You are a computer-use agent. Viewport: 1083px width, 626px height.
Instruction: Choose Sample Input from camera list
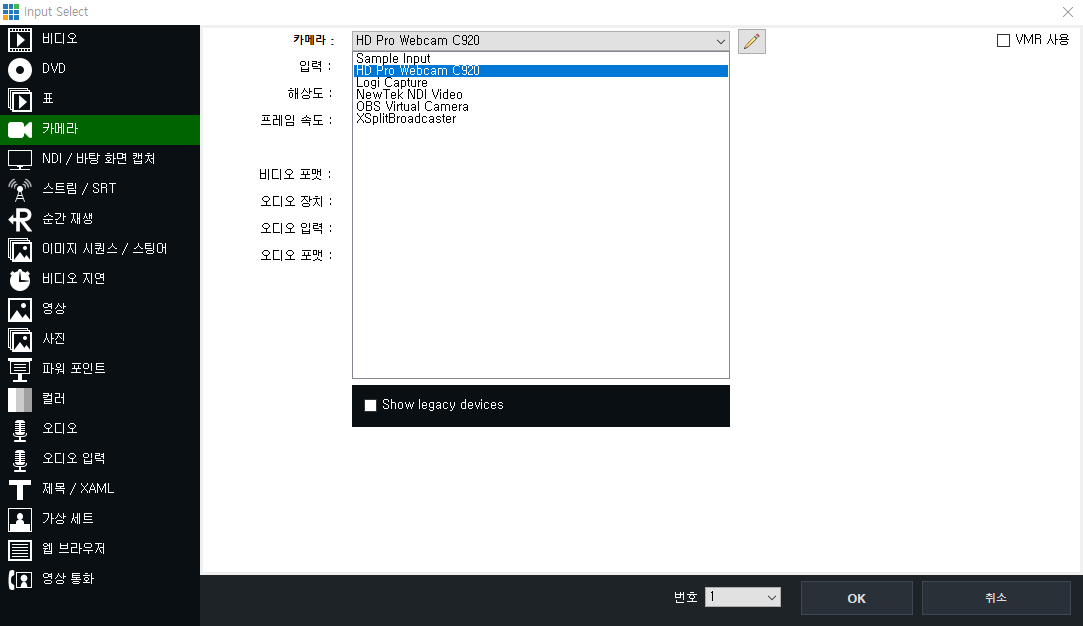(540, 59)
